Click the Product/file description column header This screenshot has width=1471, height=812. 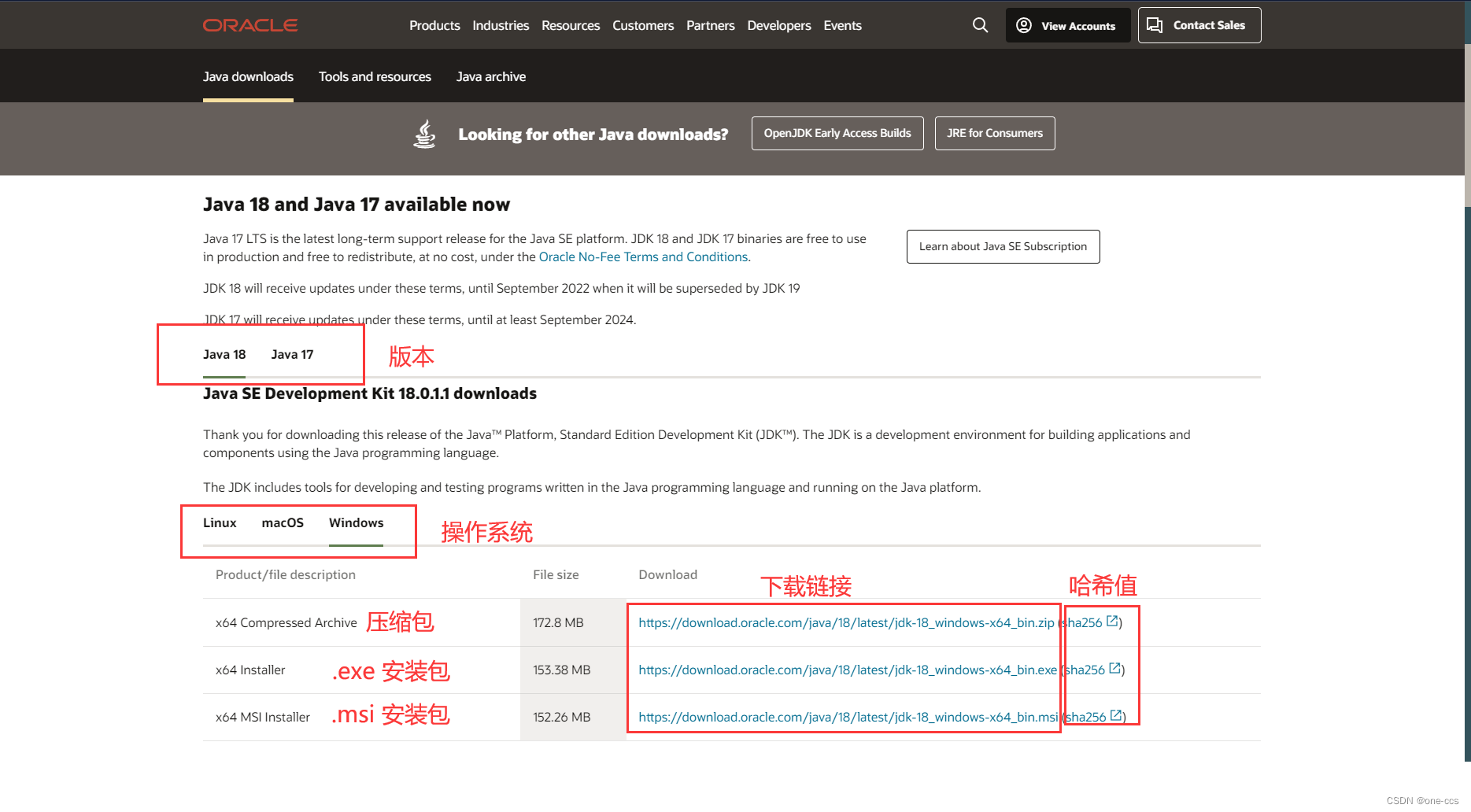[286, 574]
